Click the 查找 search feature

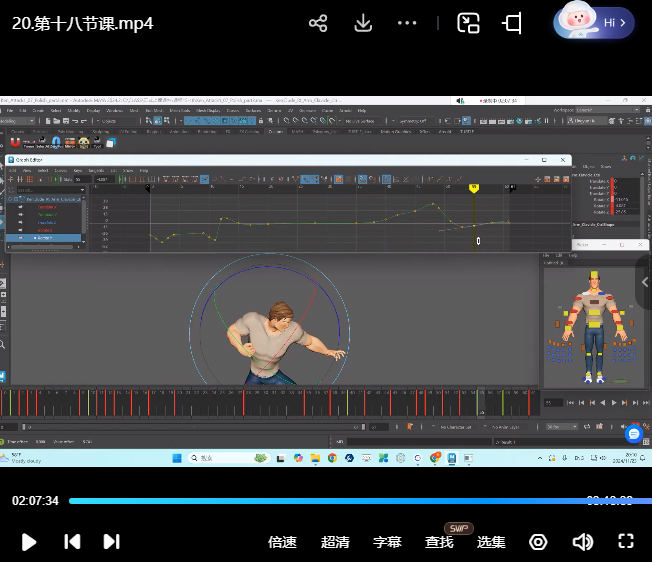(439, 542)
